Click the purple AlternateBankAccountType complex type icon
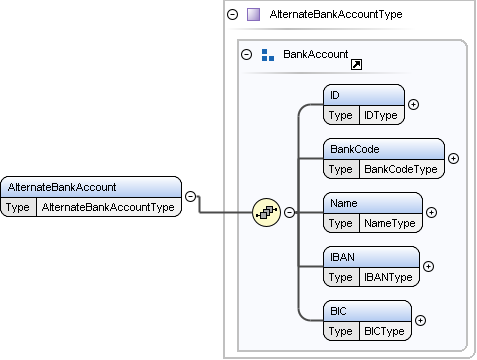This screenshot has width=477, height=360. [253, 15]
